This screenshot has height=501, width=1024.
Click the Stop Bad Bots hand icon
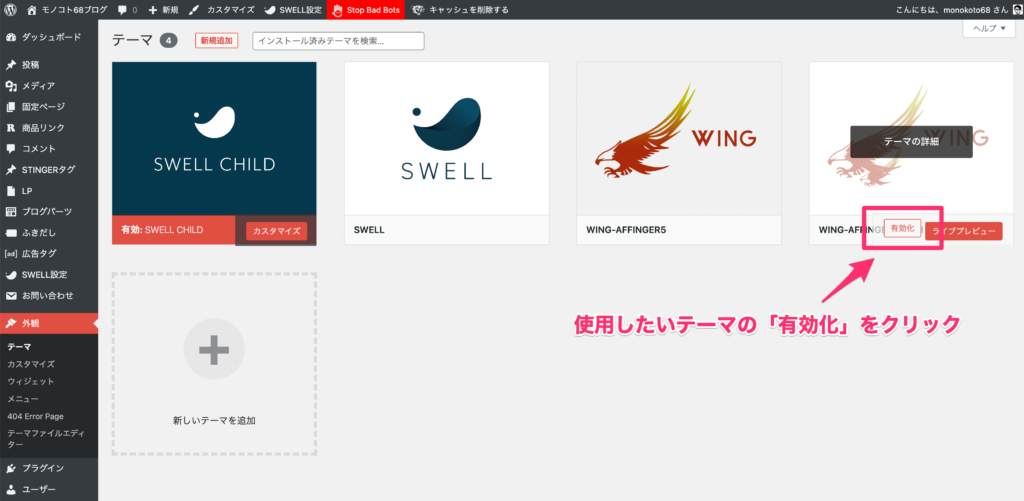(337, 10)
